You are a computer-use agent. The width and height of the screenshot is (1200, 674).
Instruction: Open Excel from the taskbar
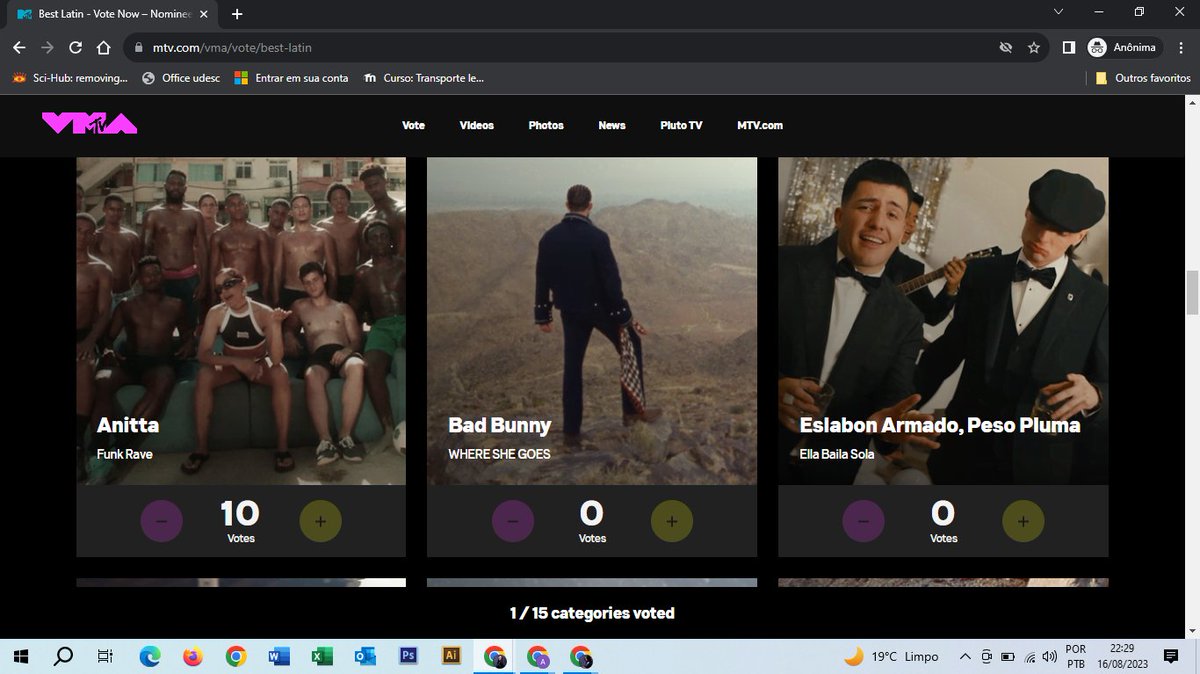(322, 657)
